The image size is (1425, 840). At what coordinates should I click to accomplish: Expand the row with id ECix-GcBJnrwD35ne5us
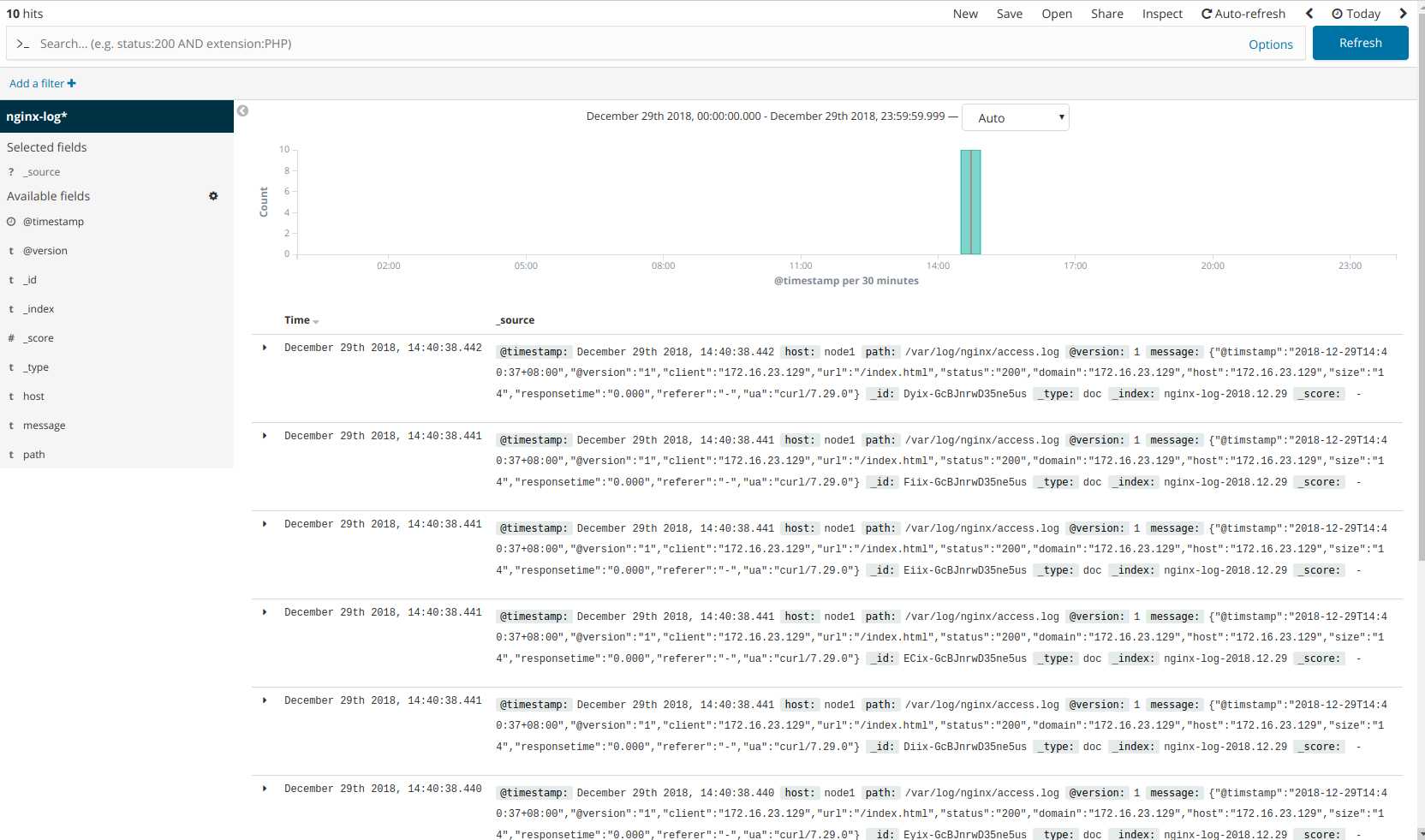point(265,612)
